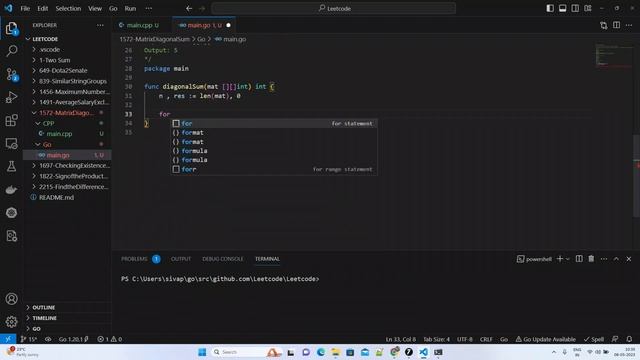This screenshot has height=360, width=640.
Task: Switch to the PROBLEMS panel tab
Action: pos(134,259)
